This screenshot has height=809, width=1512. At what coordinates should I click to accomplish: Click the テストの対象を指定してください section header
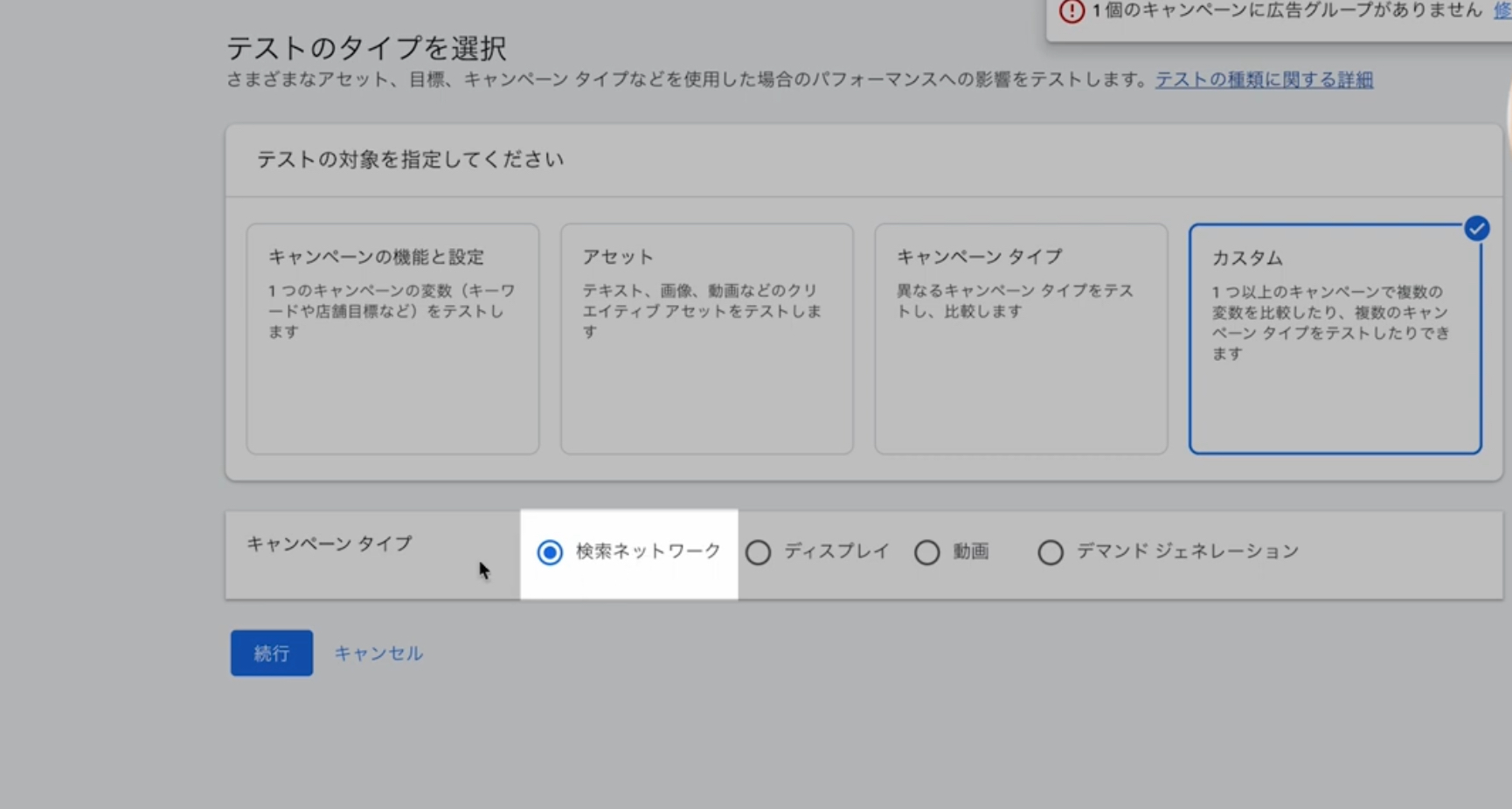(x=410, y=160)
